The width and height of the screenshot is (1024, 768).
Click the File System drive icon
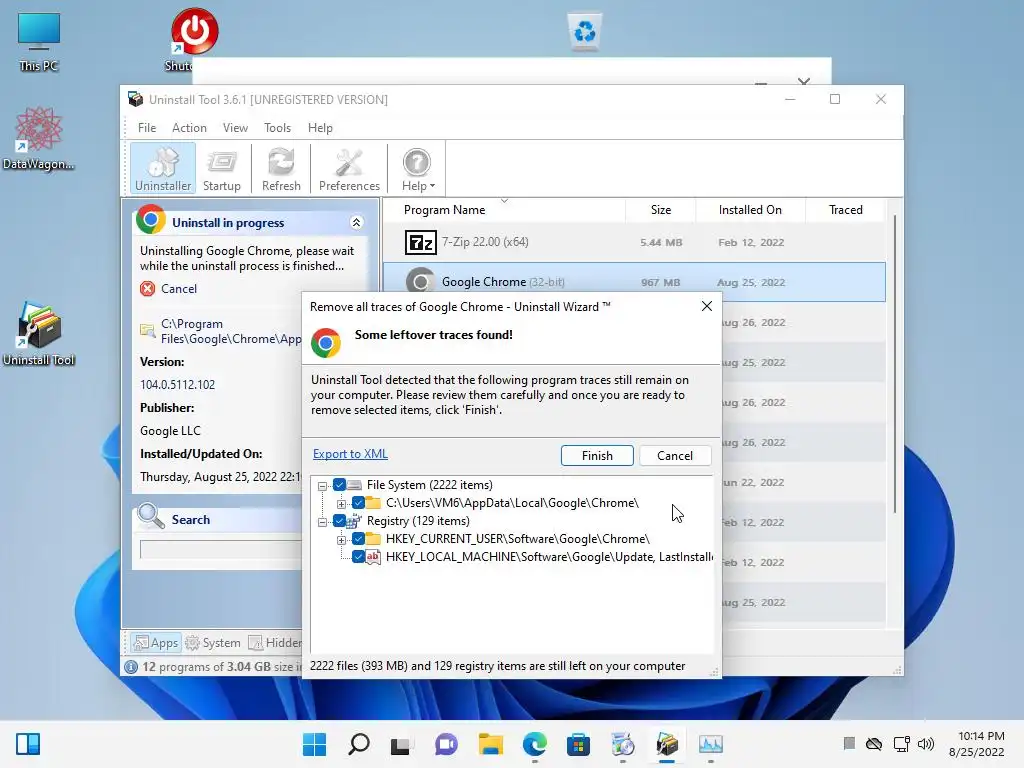pyautogui.click(x=354, y=485)
